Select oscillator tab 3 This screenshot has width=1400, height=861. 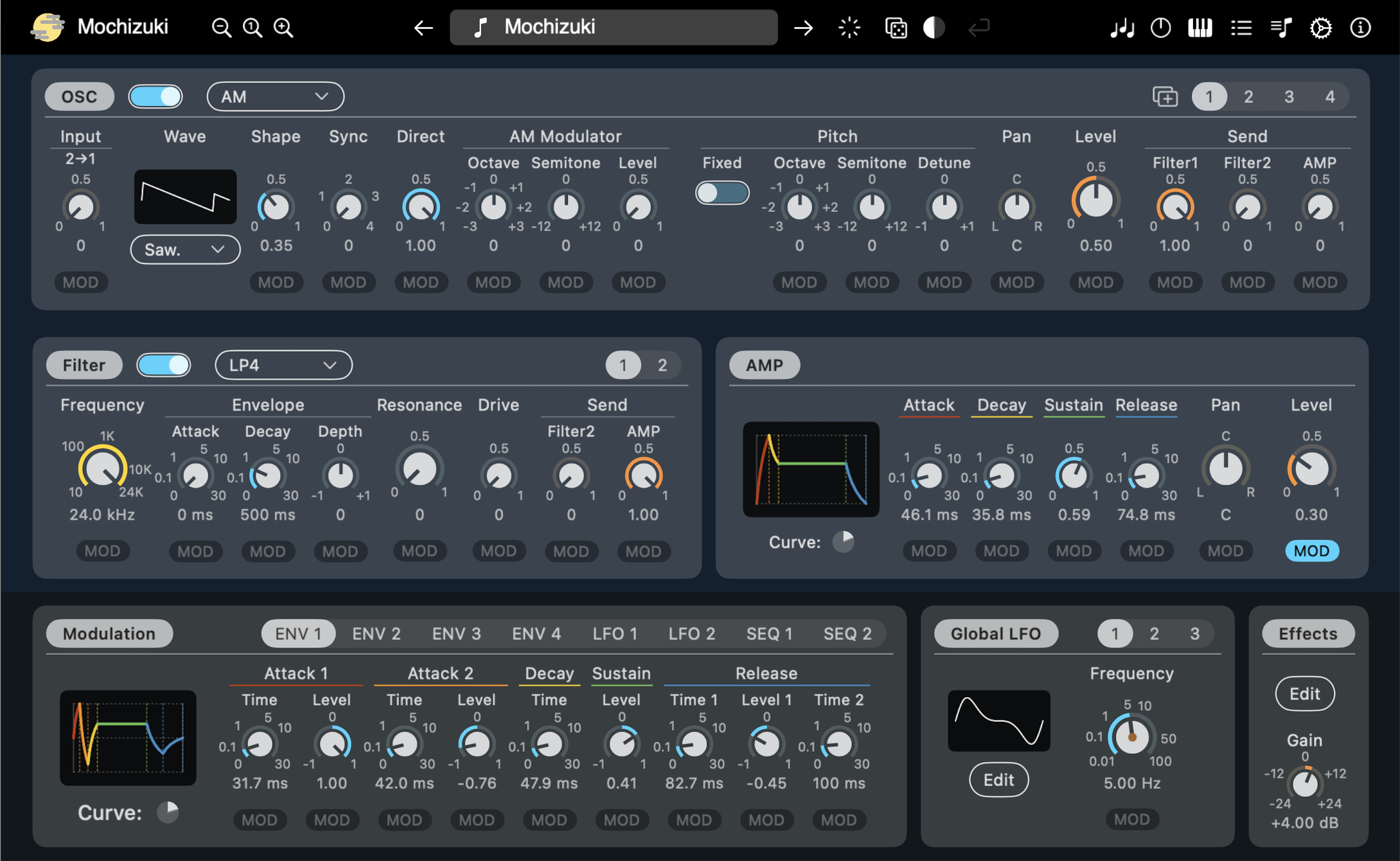(1289, 96)
